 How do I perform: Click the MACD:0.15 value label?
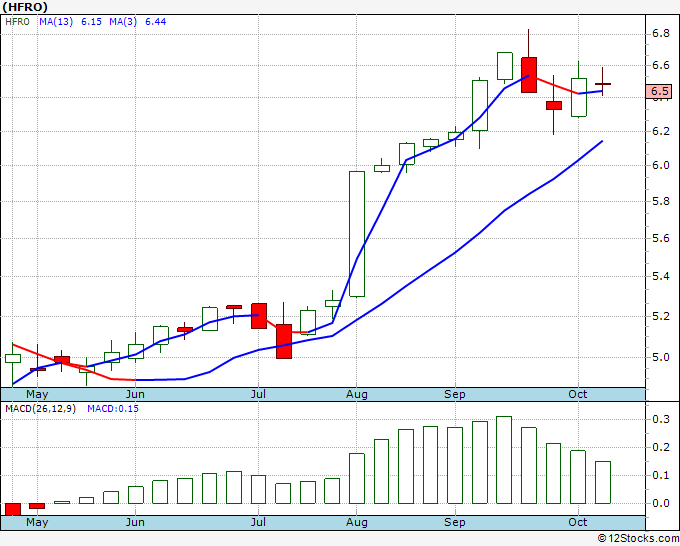pos(113,409)
